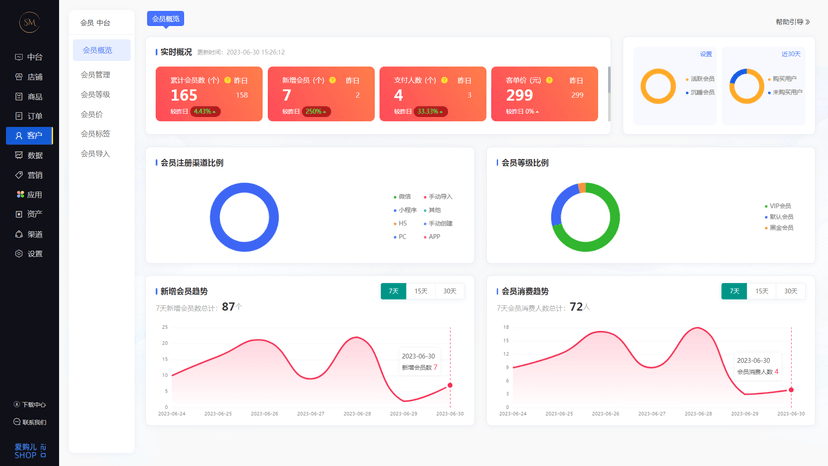Click 近30天 link on purchase-user chart

(791, 54)
